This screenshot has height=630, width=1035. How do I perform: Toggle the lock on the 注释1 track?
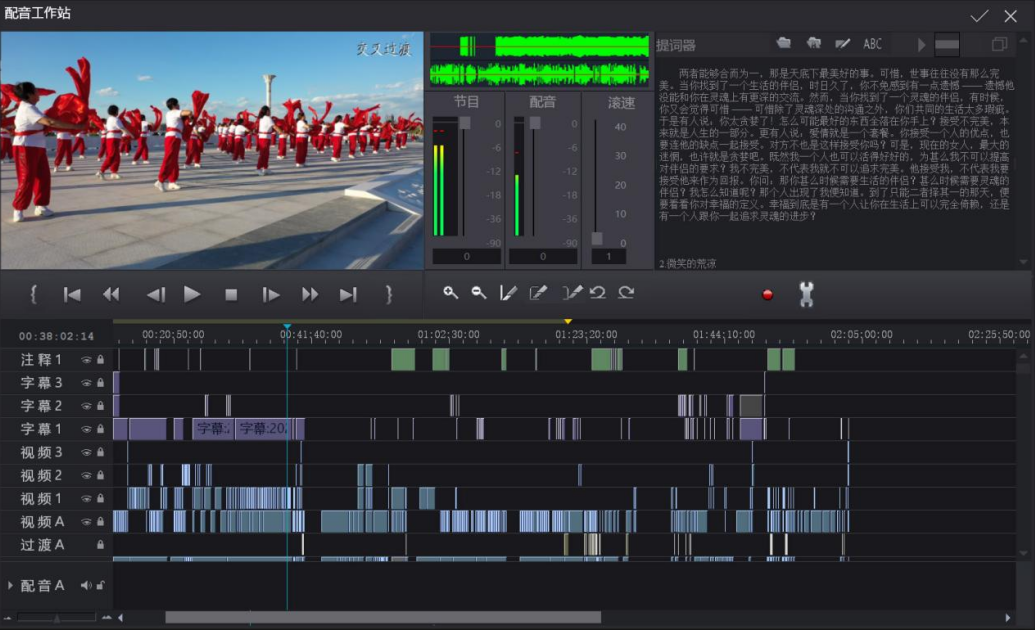click(x=100, y=360)
